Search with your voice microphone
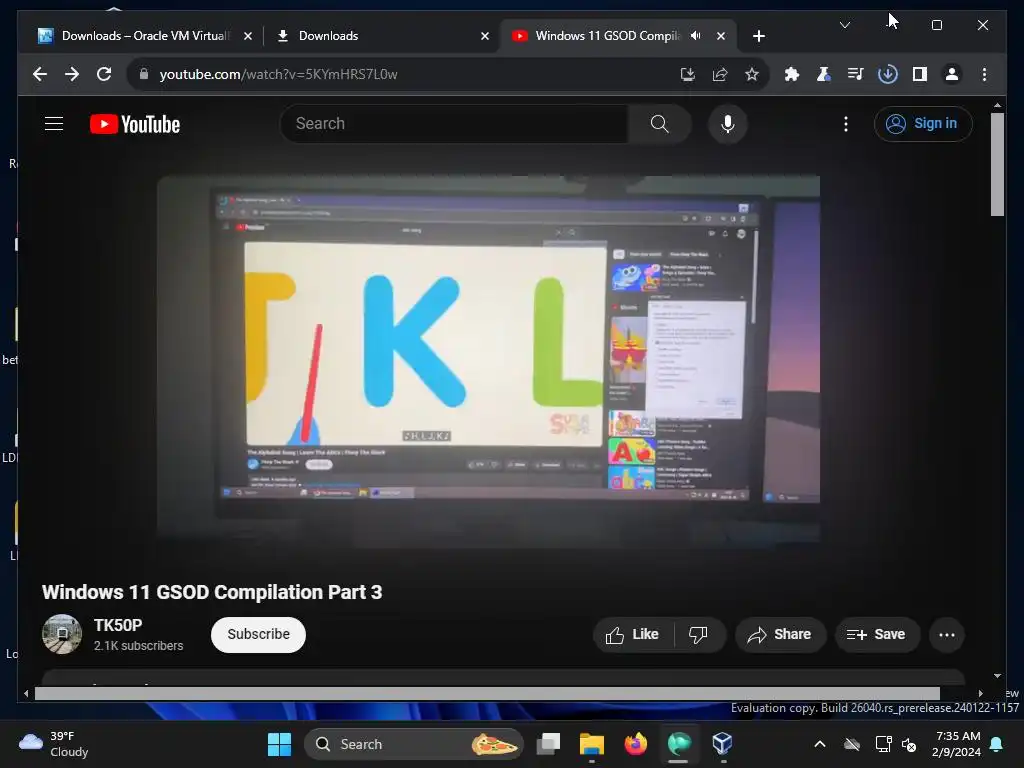 click(x=728, y=123)
